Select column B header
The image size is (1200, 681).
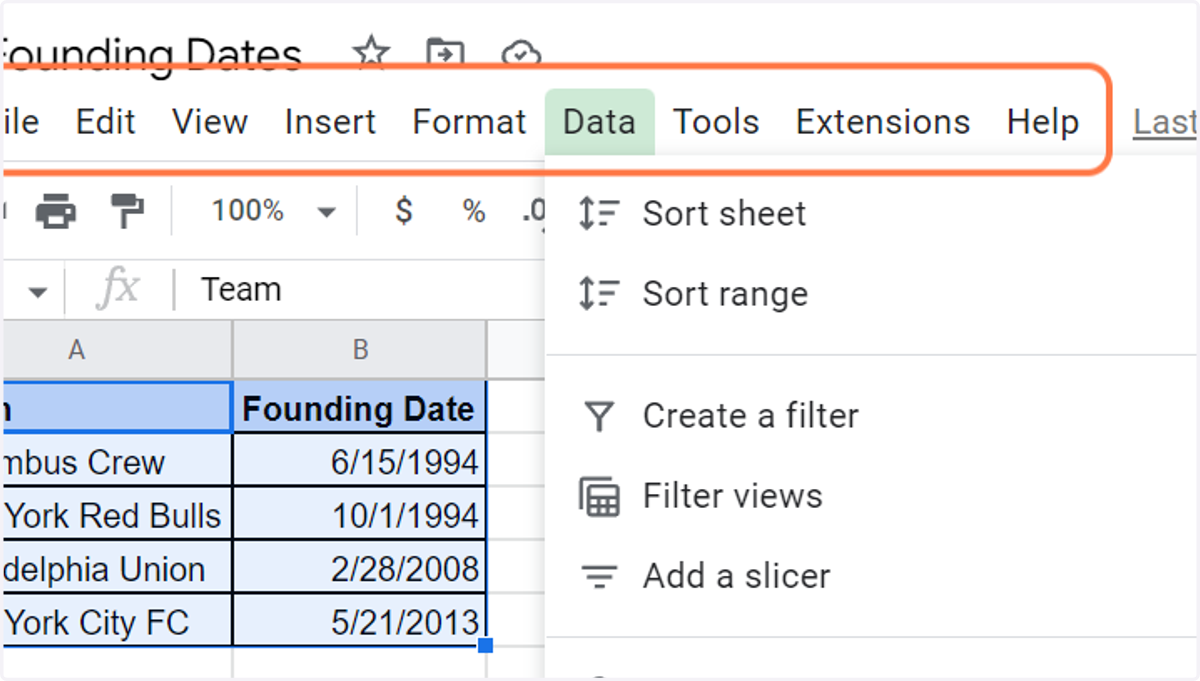point(360,350)
